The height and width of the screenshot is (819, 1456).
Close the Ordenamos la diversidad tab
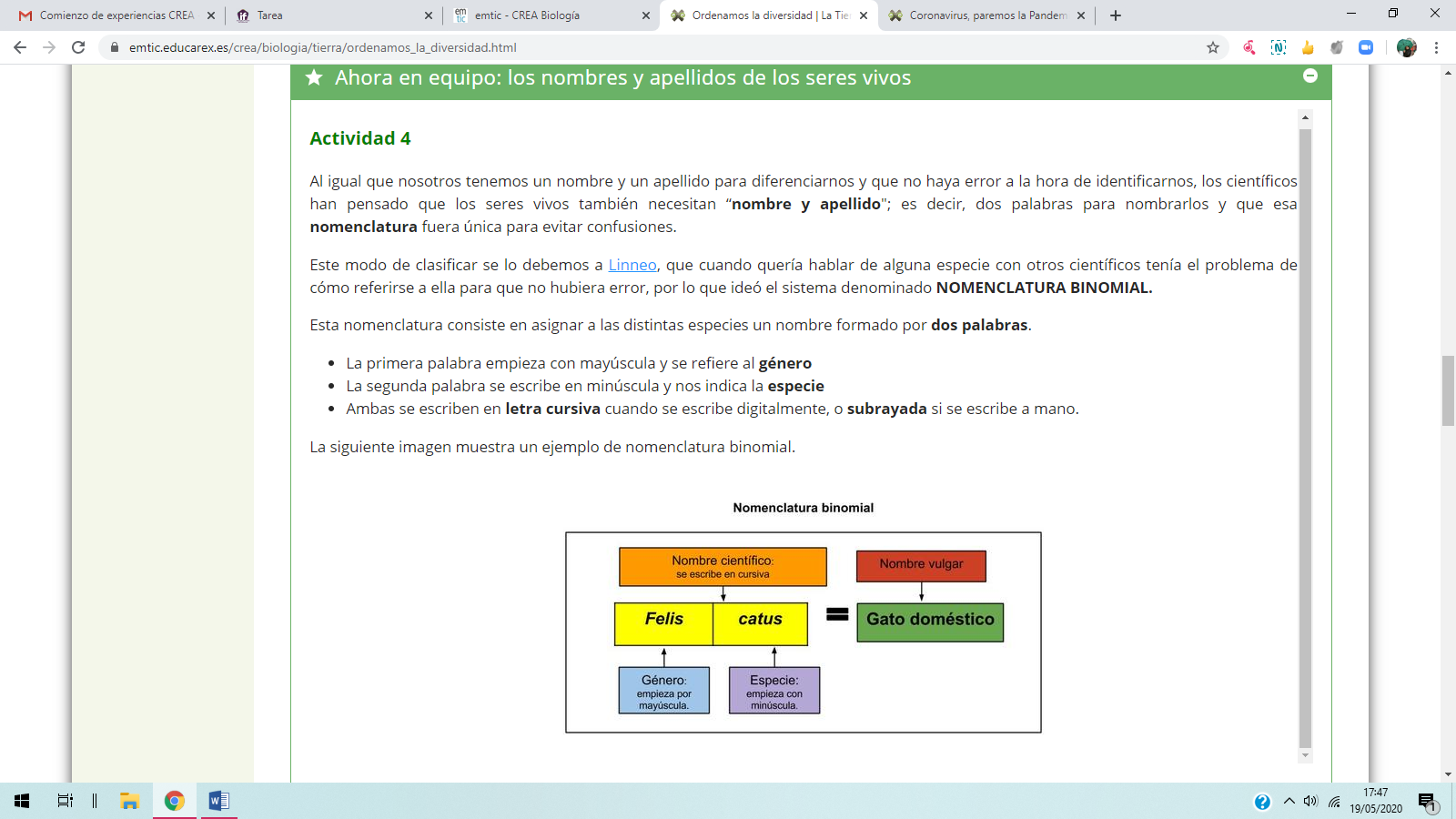point(864,15)
